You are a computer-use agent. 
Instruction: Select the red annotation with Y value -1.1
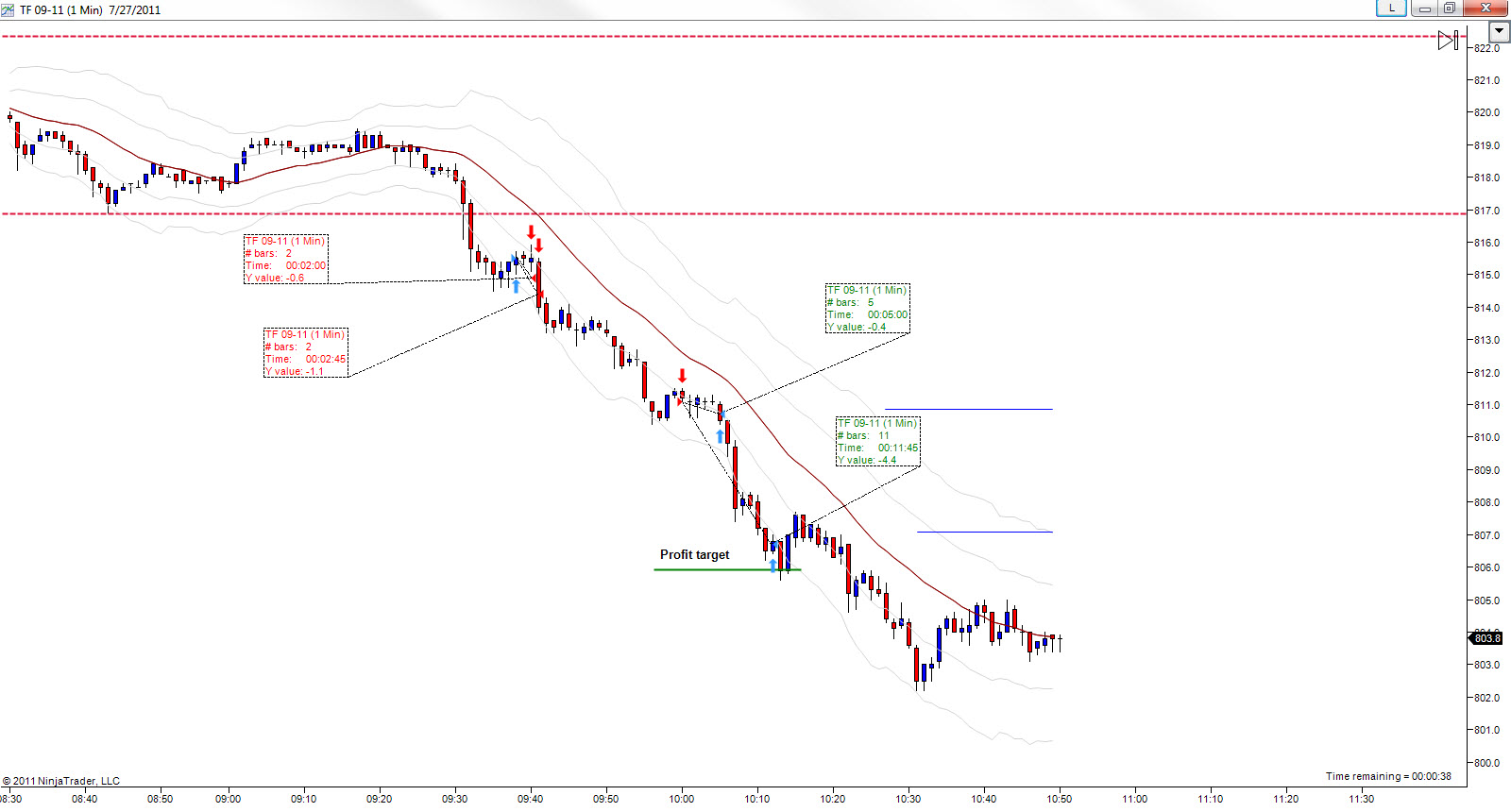pos(305,352)
